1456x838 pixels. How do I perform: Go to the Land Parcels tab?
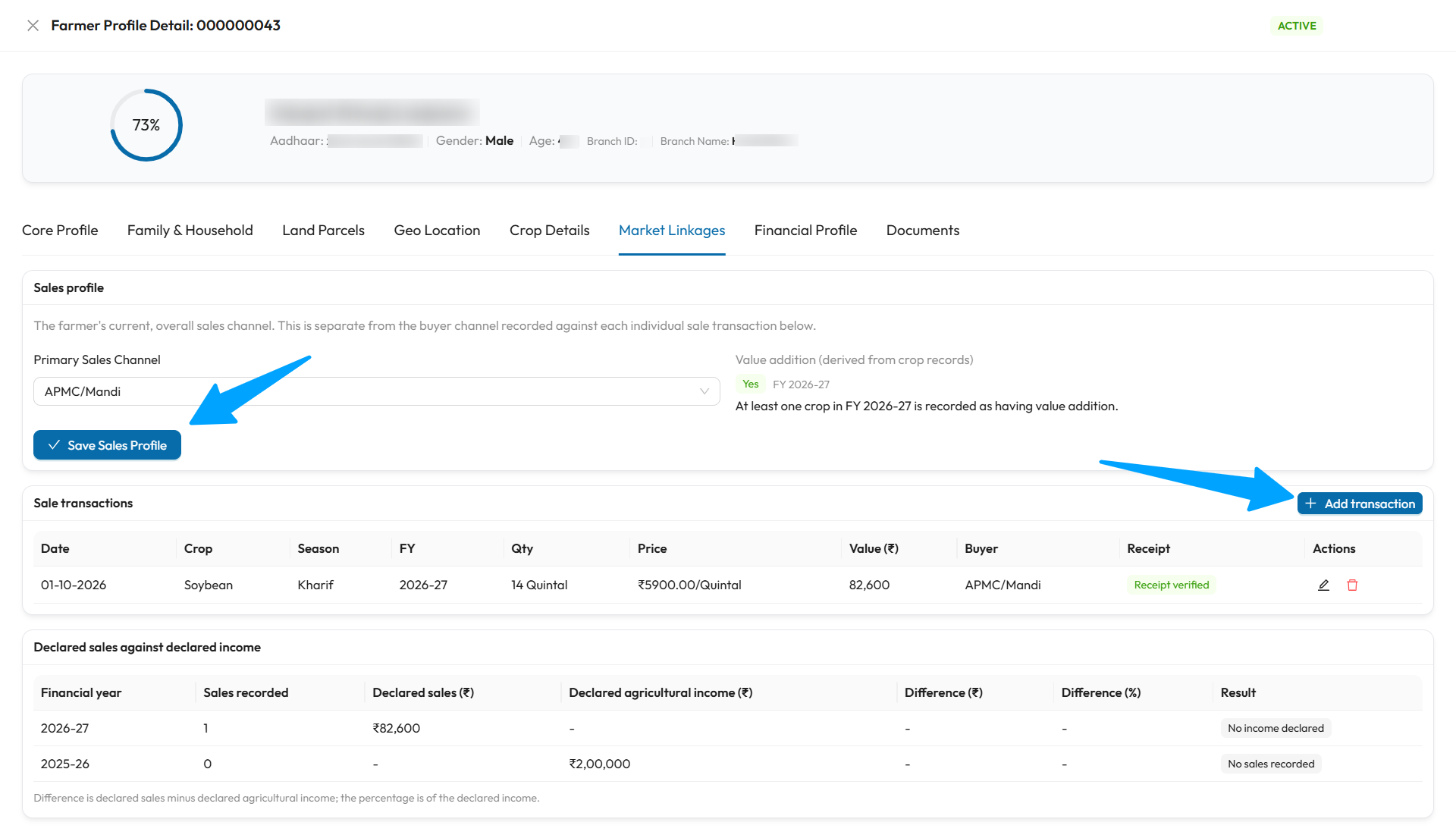tap(323, 231)
